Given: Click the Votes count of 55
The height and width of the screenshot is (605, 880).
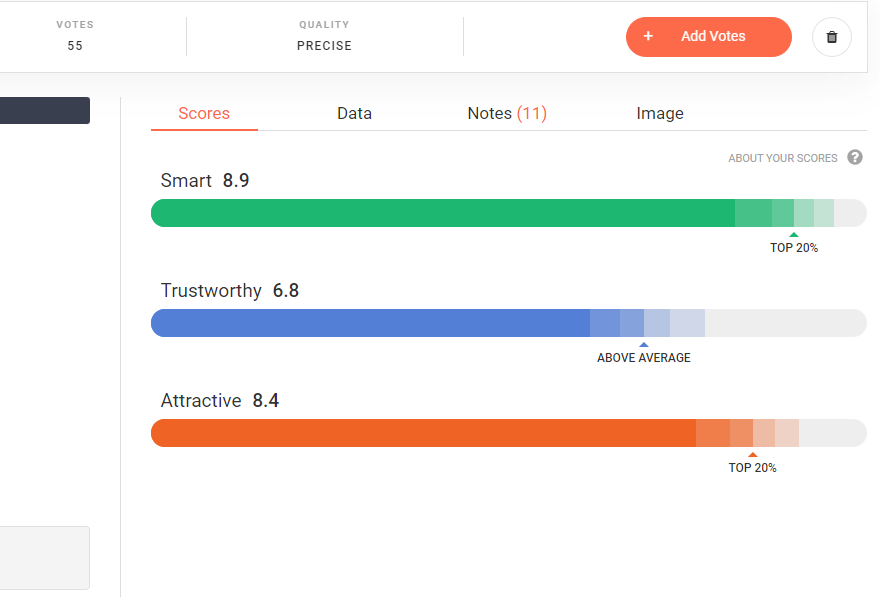Looking at the screenshot, I should (x=75, y=45).
